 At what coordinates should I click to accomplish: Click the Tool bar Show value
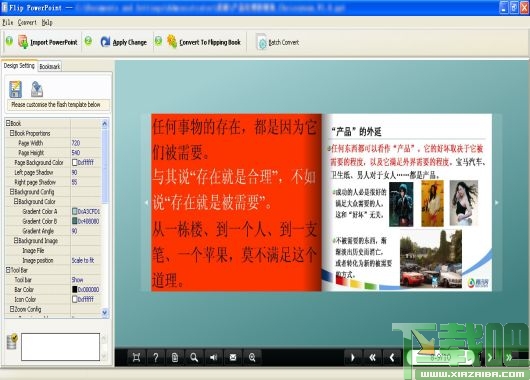coord(77,280)
